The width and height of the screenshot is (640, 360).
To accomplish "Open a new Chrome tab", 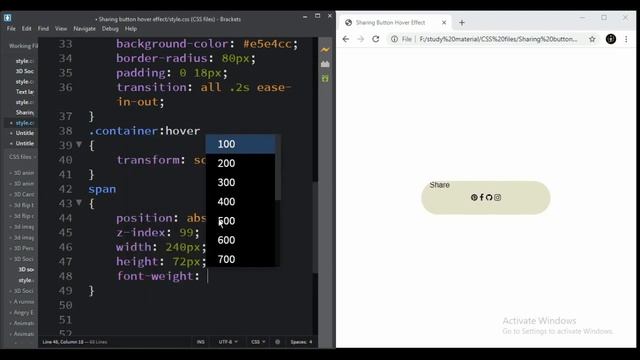I will tap(462, 23).
